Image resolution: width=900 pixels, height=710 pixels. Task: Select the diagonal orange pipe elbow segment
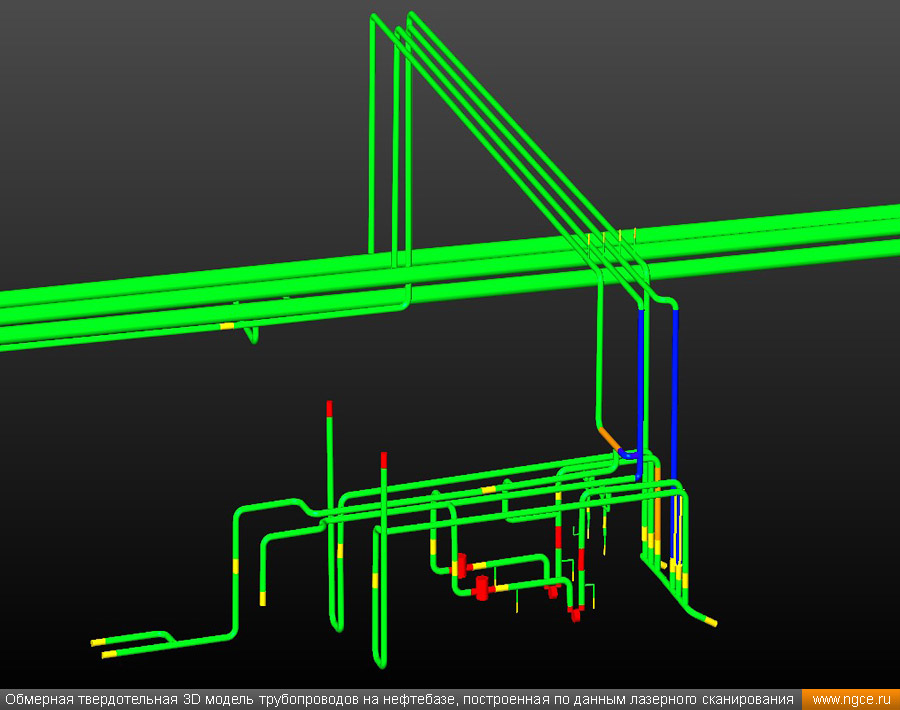point(609,439)
